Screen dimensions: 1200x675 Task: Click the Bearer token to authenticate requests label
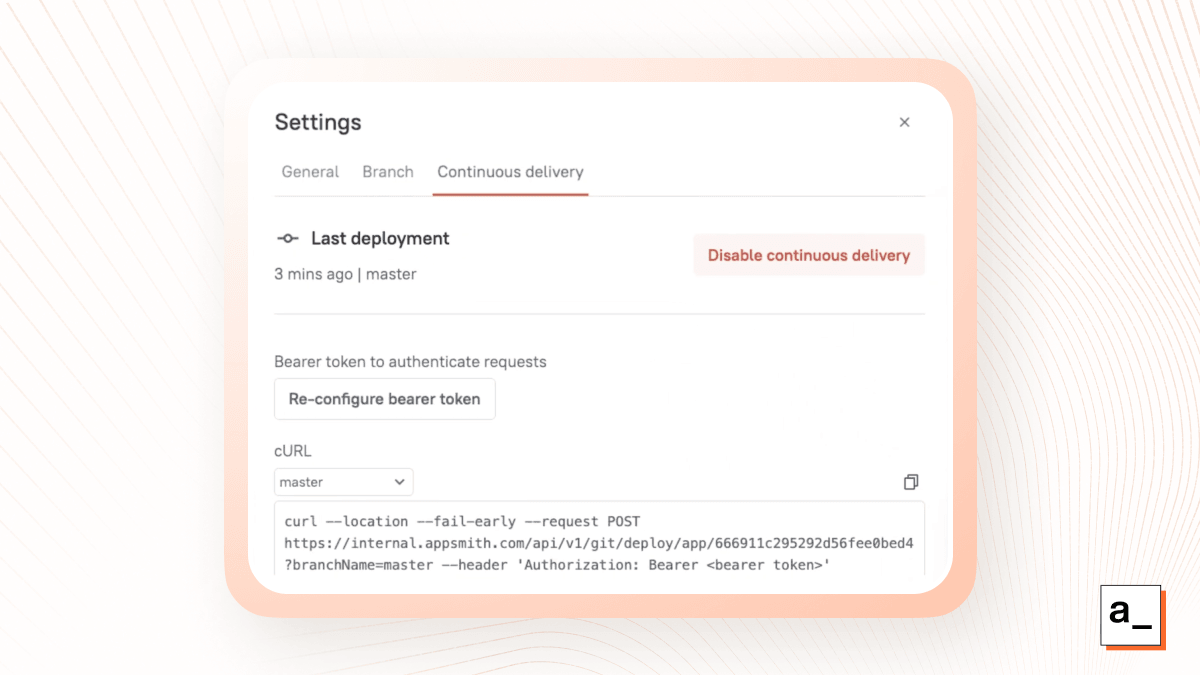tap(411, 362)
